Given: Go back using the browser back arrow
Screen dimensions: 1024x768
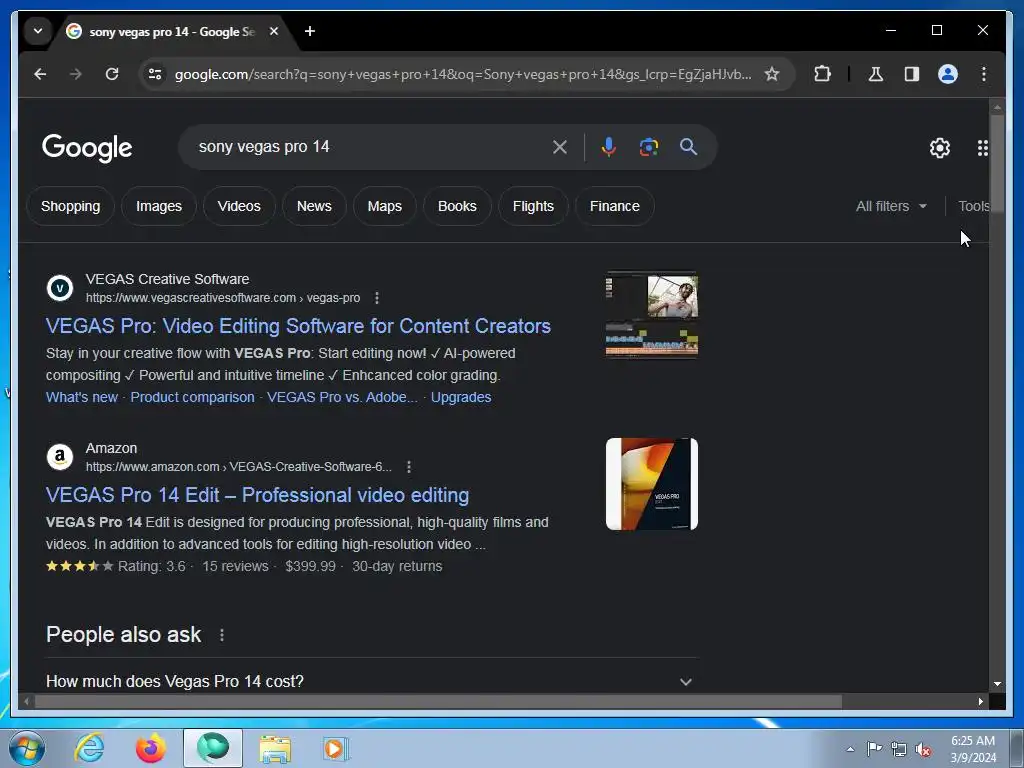Looking at the screenshot, I should click(40, 74).
